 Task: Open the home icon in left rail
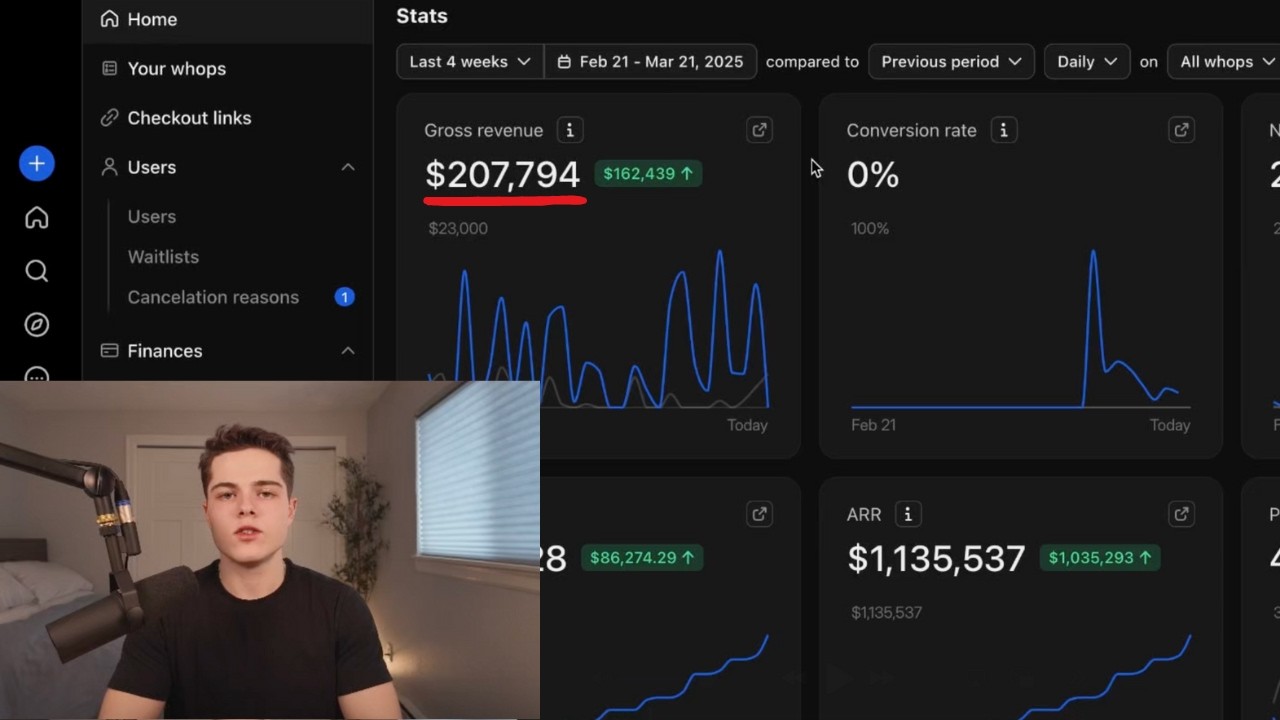coord(37,218)
